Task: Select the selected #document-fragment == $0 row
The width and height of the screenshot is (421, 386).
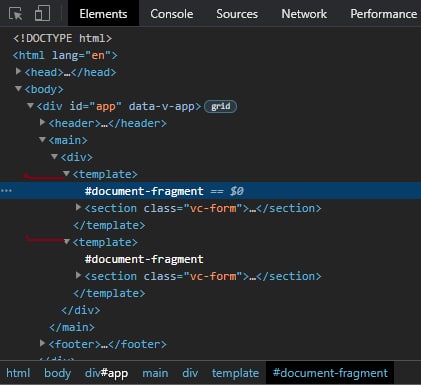Action: click(x=210, y=191)
